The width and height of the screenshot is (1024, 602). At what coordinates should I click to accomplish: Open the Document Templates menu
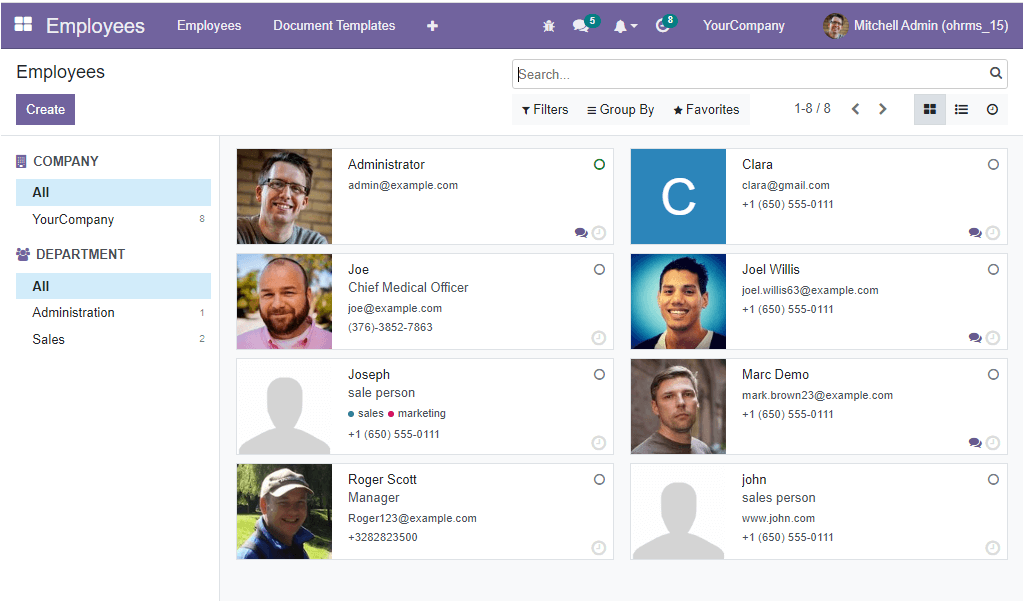[334, 26]
